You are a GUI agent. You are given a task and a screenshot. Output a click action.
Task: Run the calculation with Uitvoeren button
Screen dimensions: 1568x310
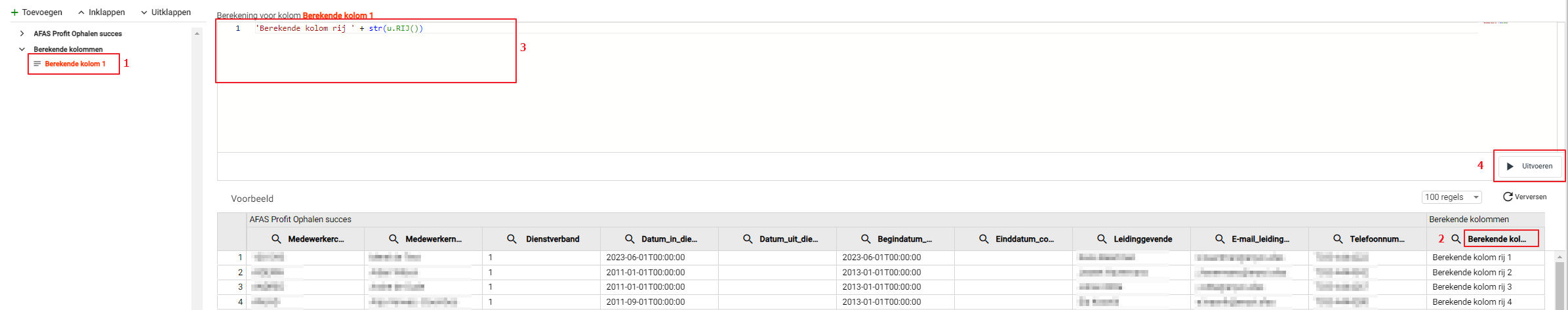click(x=1530, y=166)
